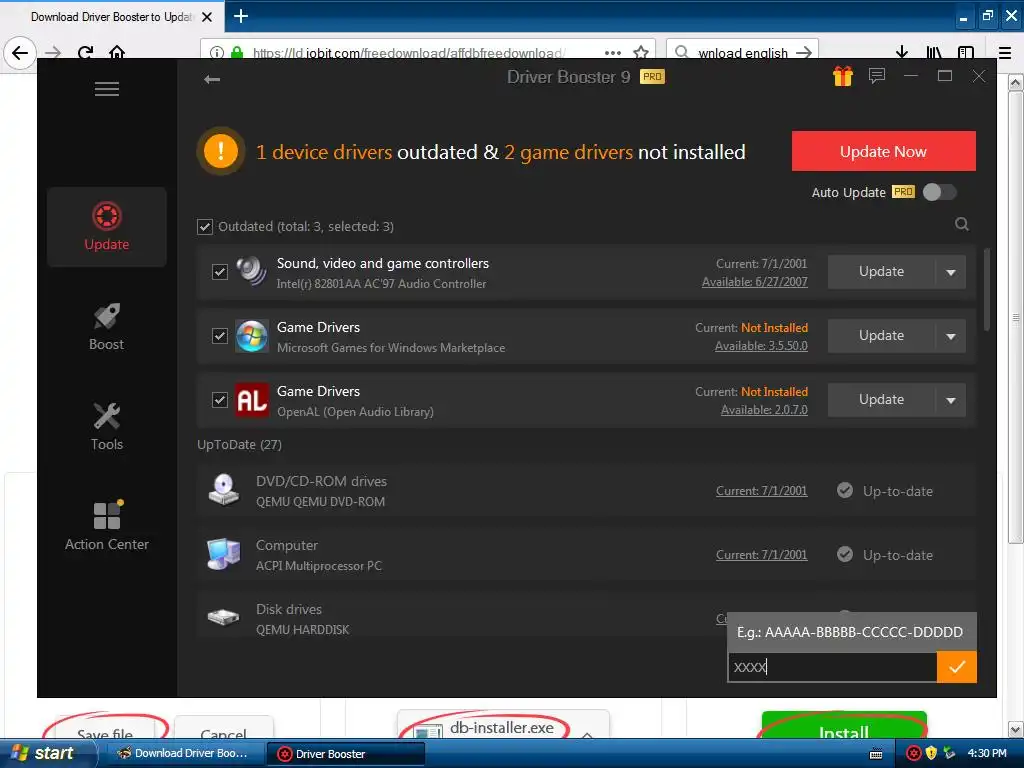1024x768 pixels.
Task: Open the Tools section in sidebar
Action: (x=106, y=426)
